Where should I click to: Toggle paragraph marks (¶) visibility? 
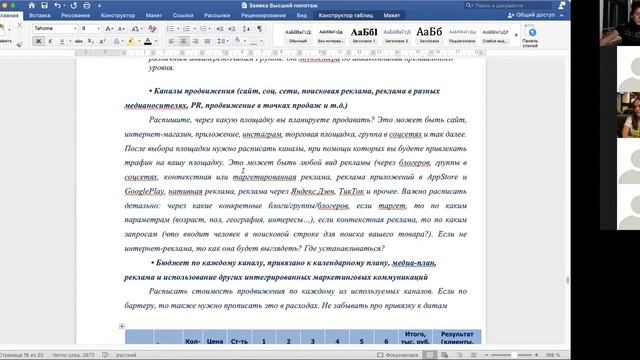tap(259, 29)
